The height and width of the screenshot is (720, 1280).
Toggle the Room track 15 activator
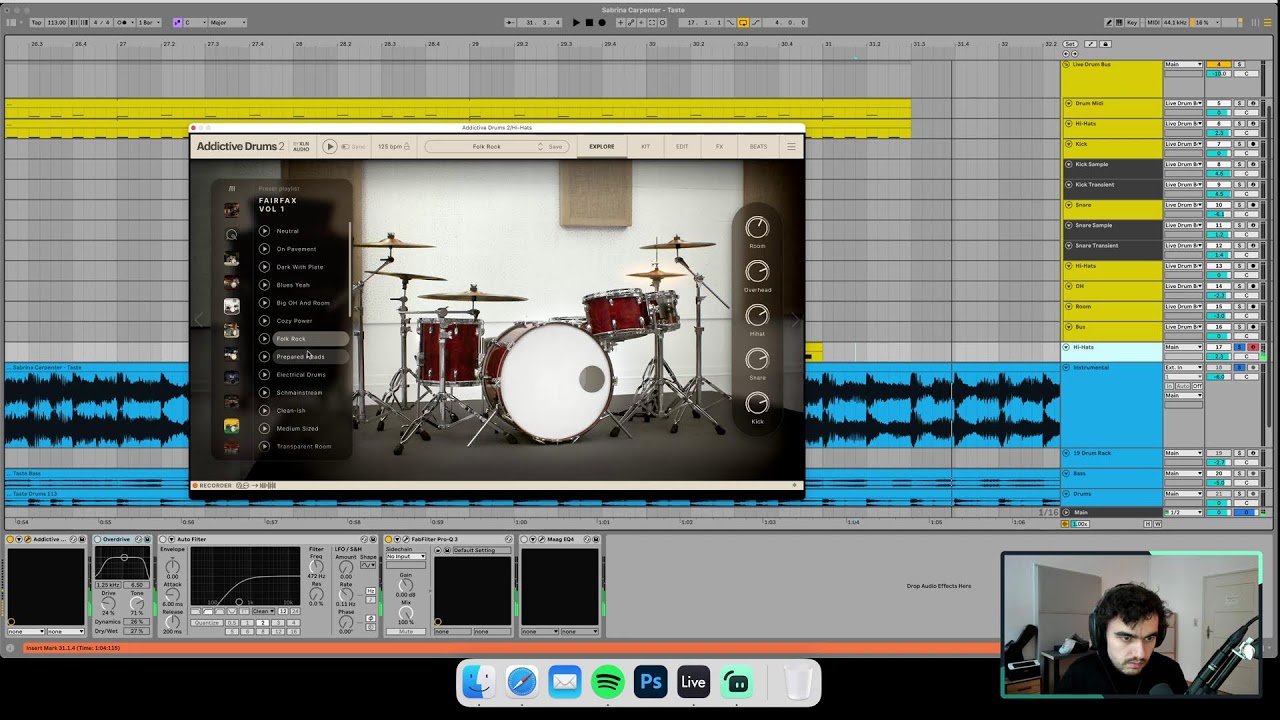[1219, 307]
